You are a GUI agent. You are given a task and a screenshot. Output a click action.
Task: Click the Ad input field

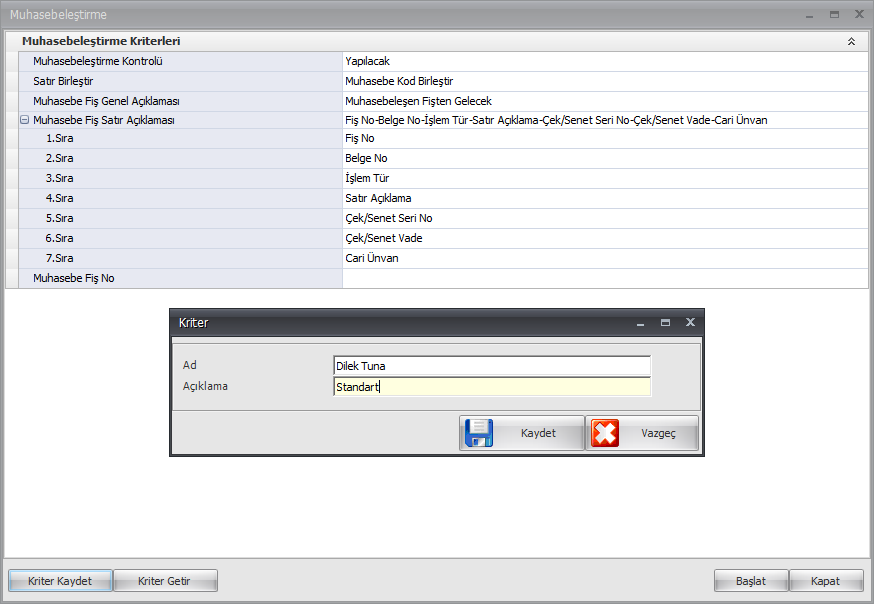pyautogui.click(x=491, y=366)
